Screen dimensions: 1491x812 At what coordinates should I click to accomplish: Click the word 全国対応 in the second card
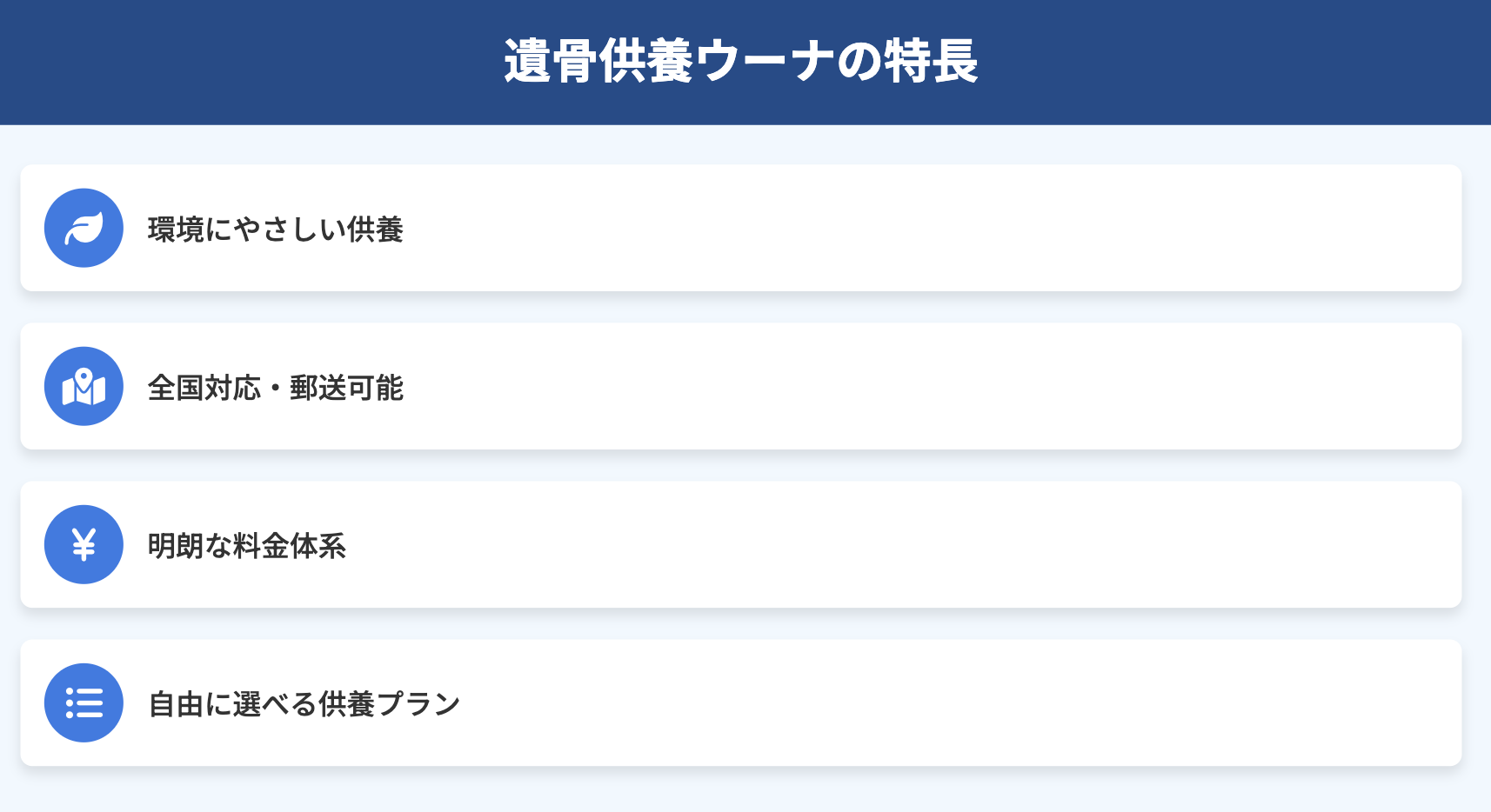click(x=204, y=388)
